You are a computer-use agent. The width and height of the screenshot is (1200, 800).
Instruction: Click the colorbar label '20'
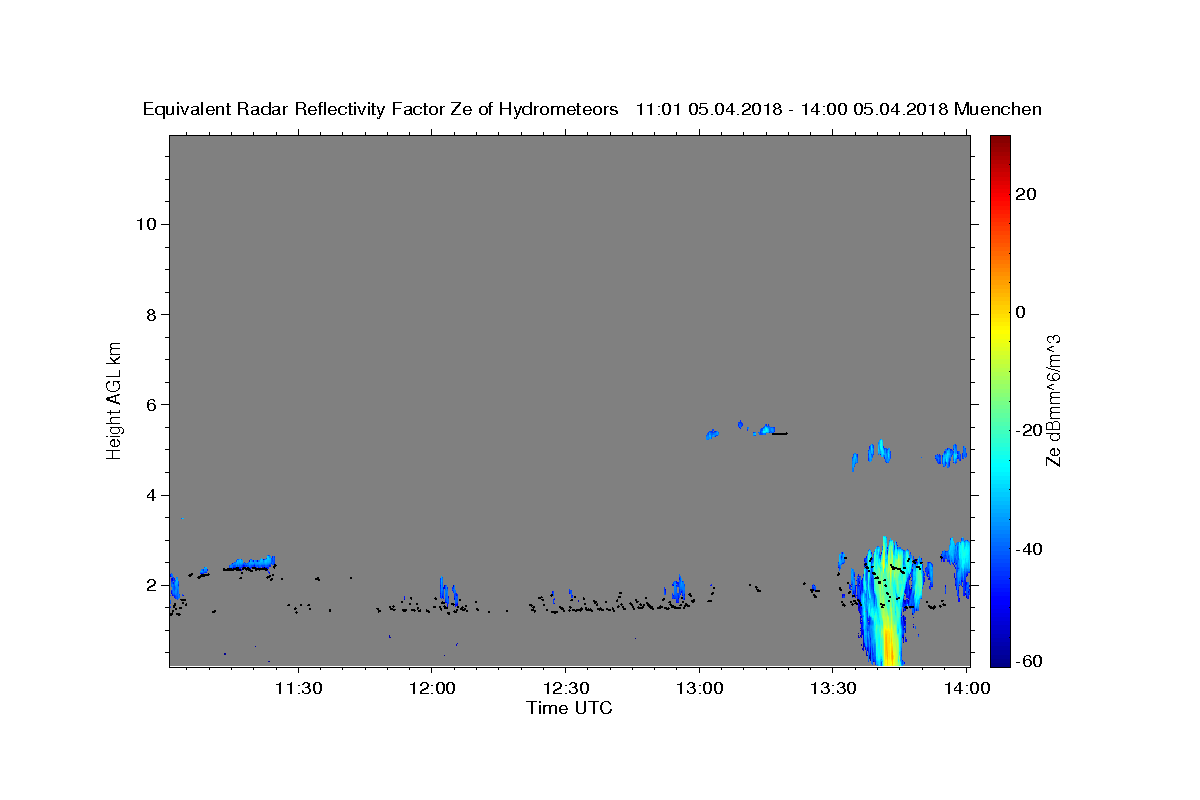click(x=1025, y=194)
